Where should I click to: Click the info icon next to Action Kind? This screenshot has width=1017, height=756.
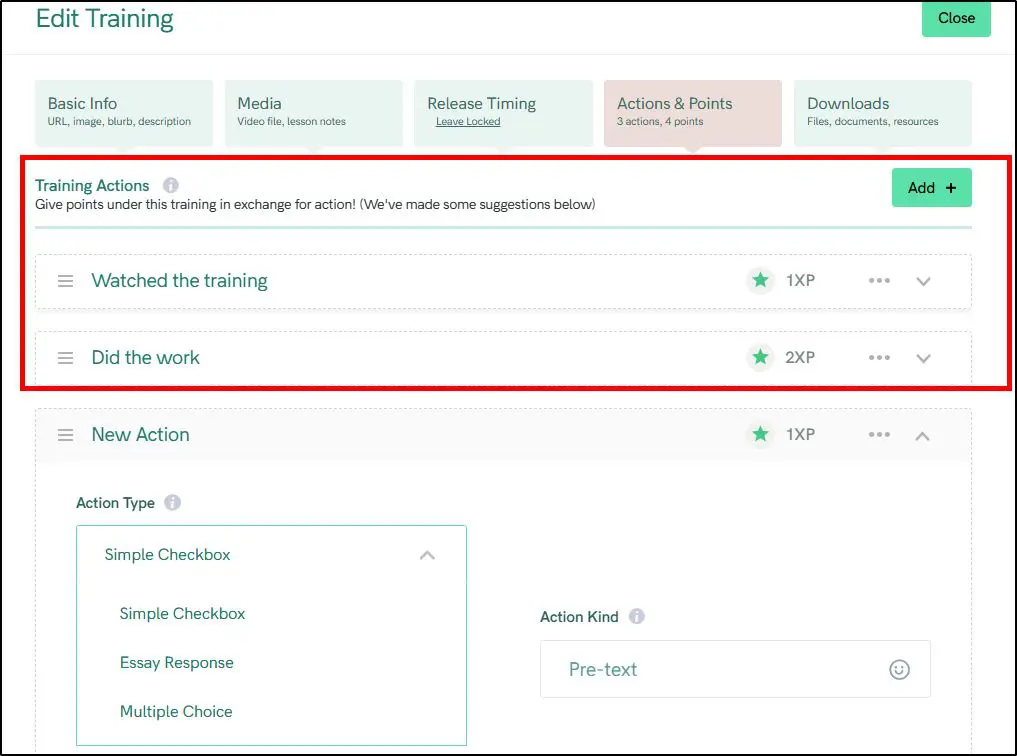click(637, 617)
